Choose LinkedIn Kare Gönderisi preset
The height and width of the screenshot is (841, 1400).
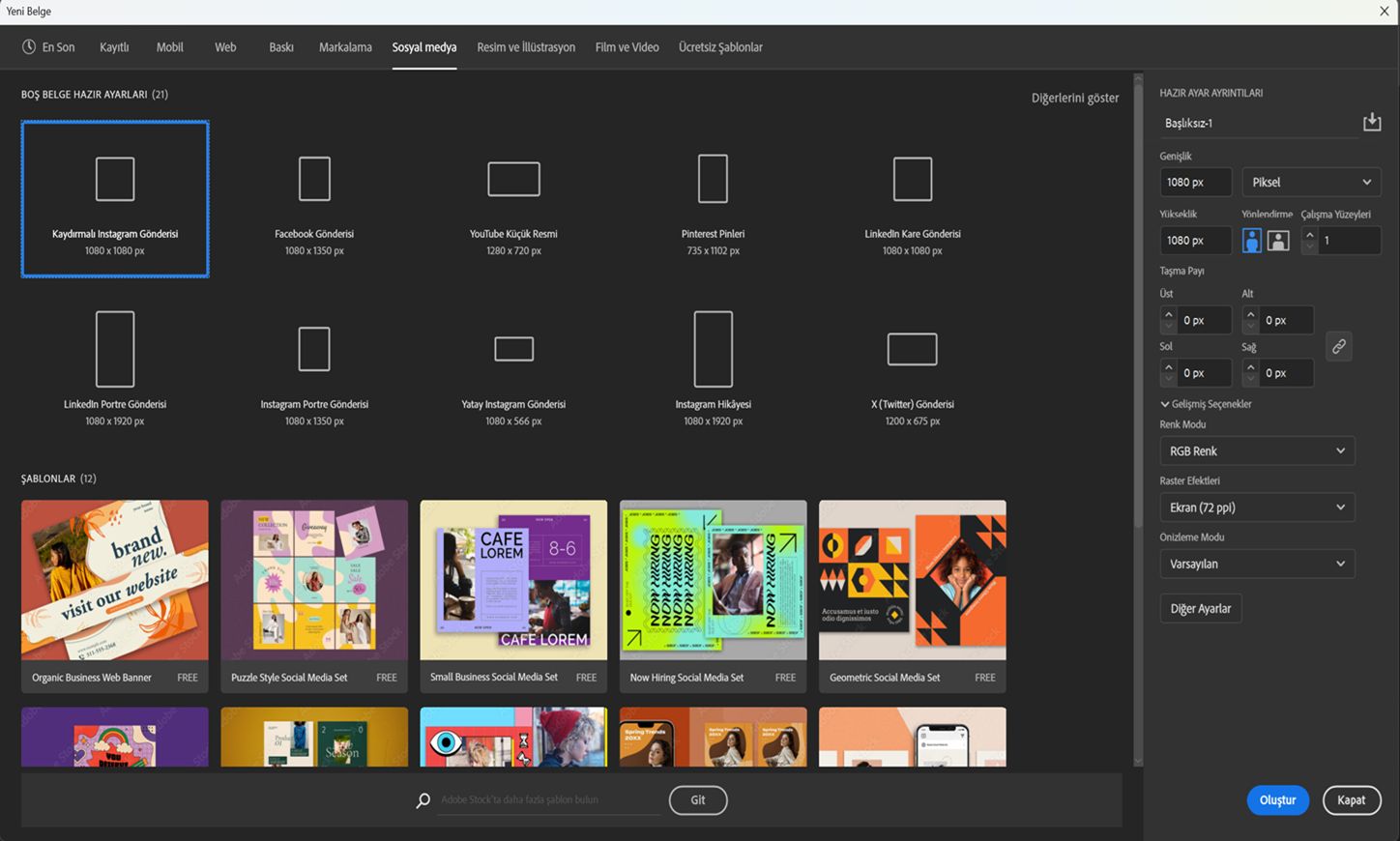pos(912,199)
